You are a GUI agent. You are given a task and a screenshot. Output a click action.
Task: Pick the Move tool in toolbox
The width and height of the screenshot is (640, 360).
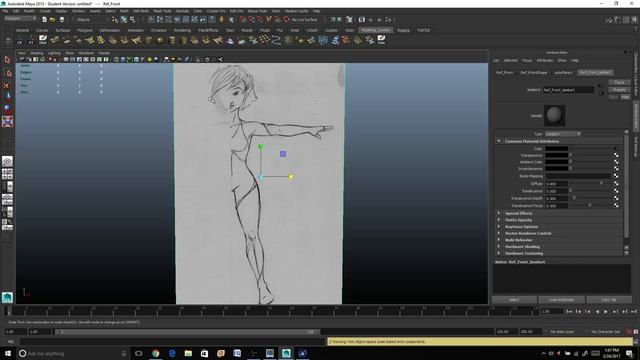7,97
